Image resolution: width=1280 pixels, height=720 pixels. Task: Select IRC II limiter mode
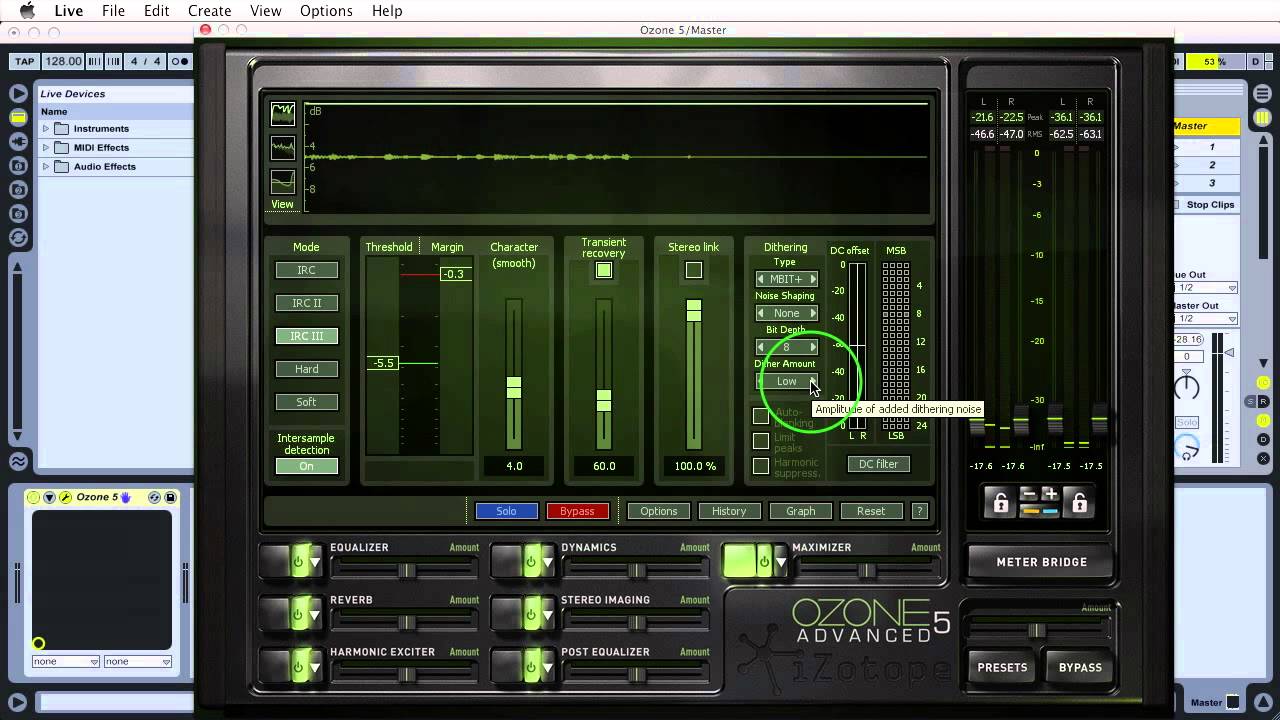tap(307, 303)
